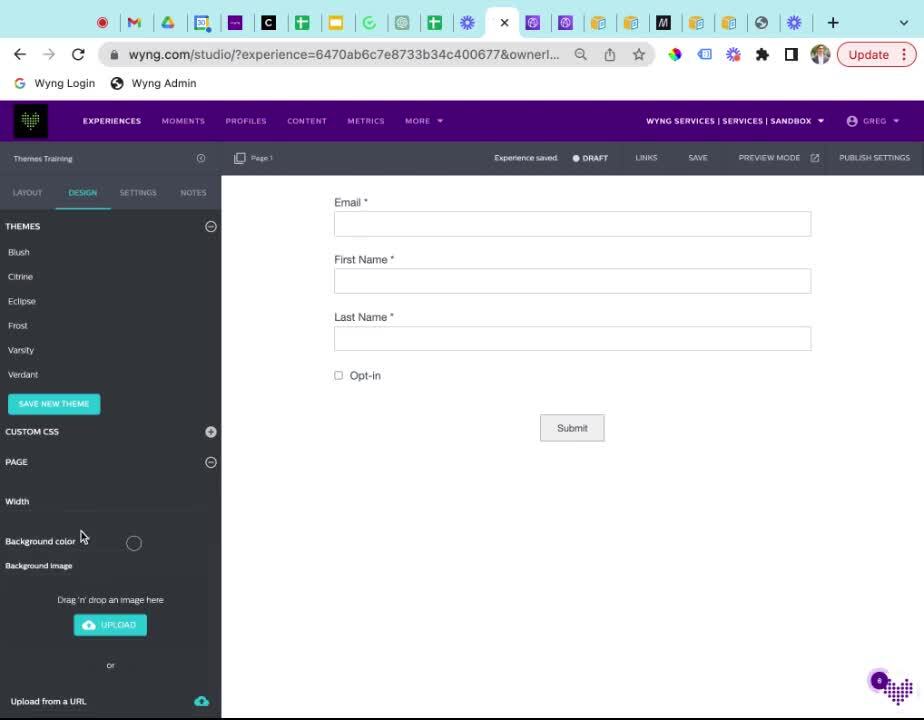Open Gmail tab in browser
The image size is (924, 720).
pyautogui.click(x=134, y=22)
